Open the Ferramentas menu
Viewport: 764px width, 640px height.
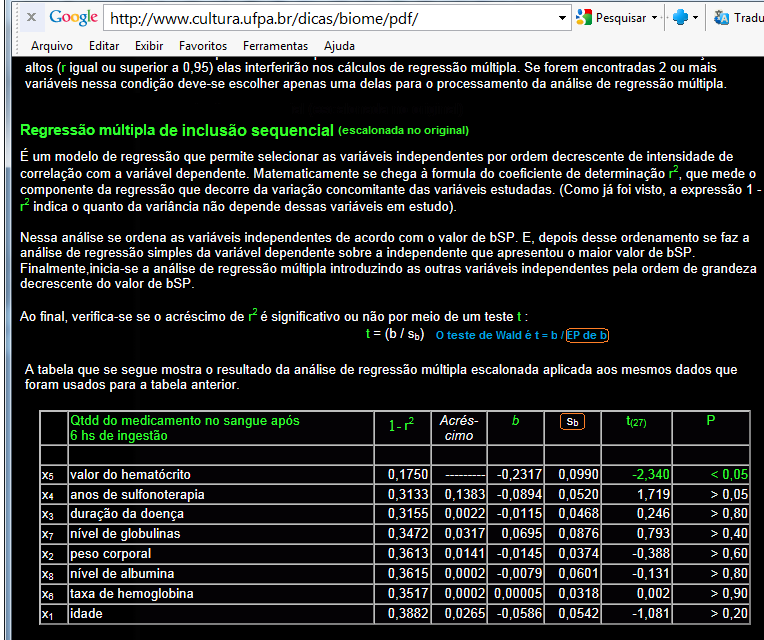pos(275,46)
